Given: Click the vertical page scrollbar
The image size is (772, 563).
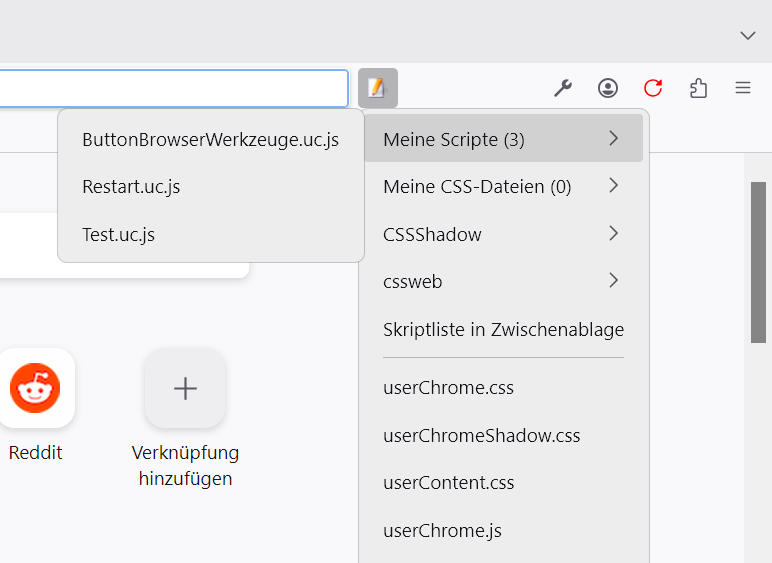Looking at the screenshot, I should pos(760,262).
